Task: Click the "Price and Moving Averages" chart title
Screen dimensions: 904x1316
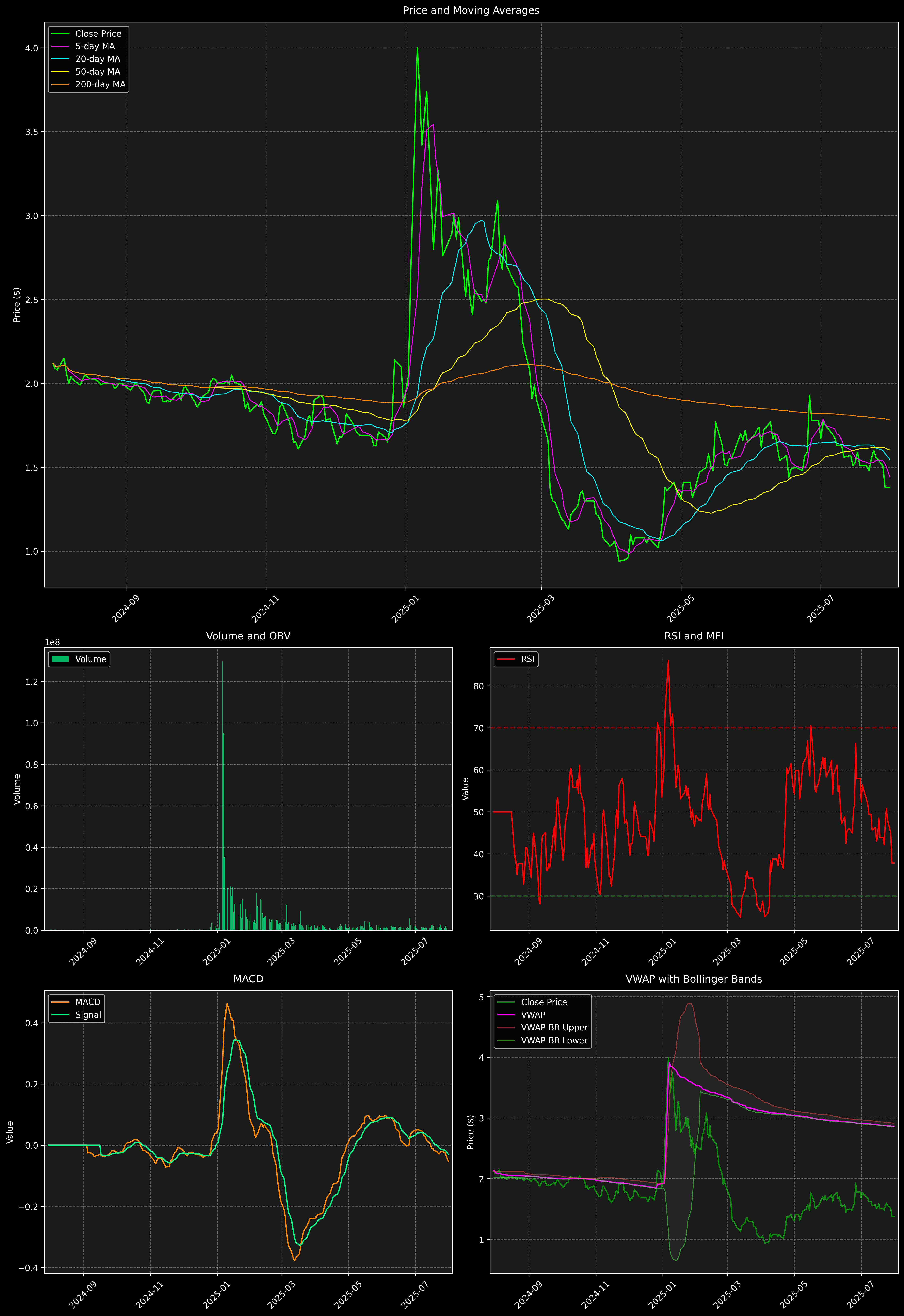Action: point(471,10)
